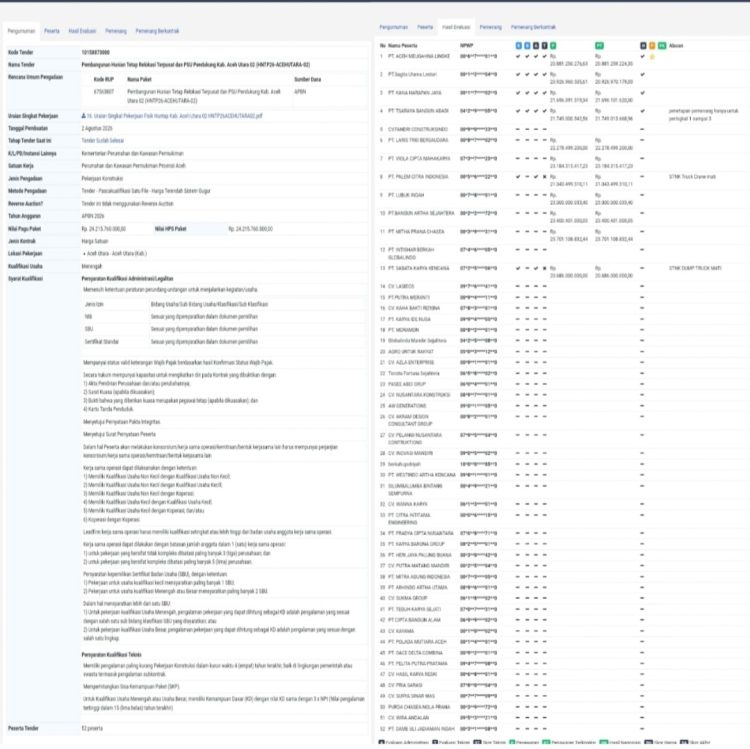
Task: Click the 'STNK Truck Crane mati' reason text
Action: pyautogui.click(x=692, y=177)
